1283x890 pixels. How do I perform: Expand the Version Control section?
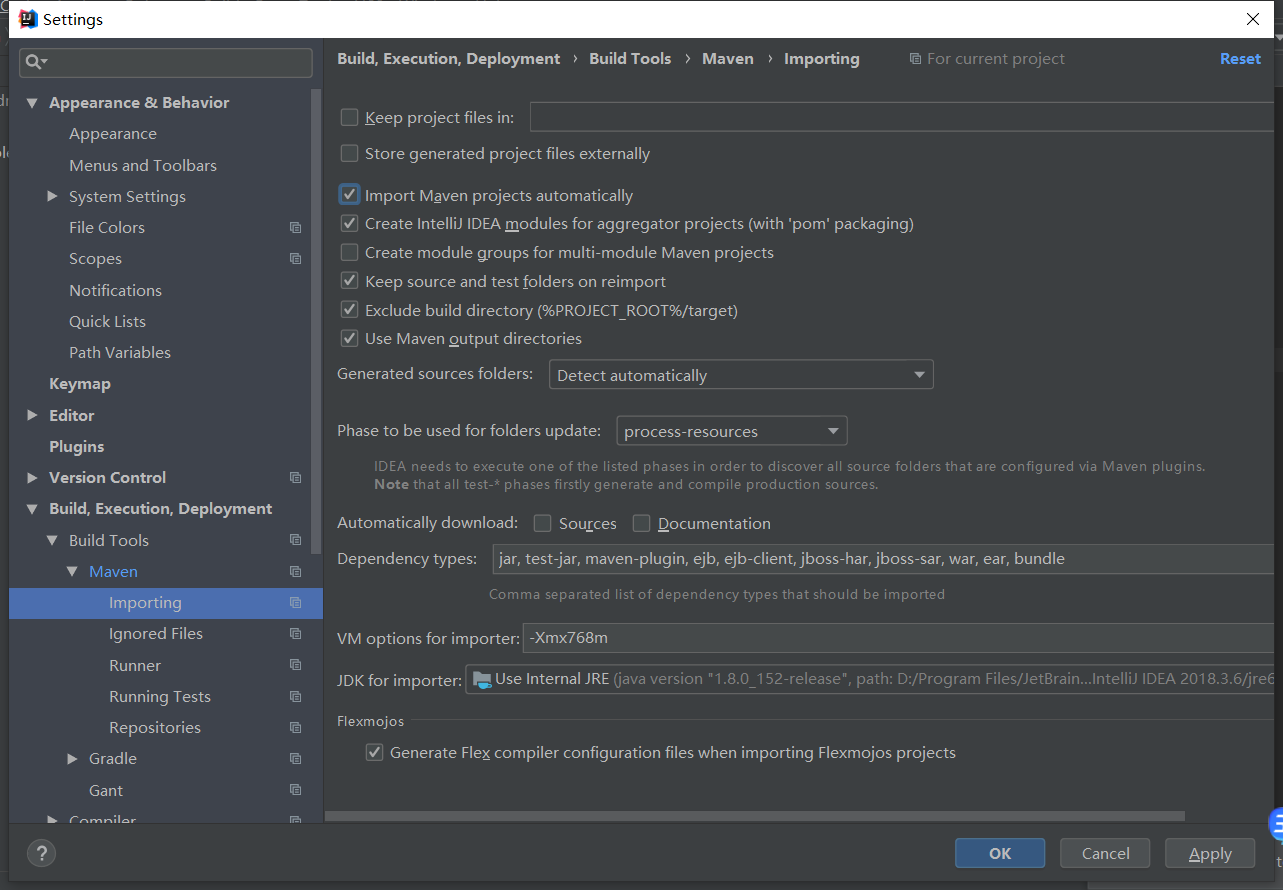click(32, 478)
